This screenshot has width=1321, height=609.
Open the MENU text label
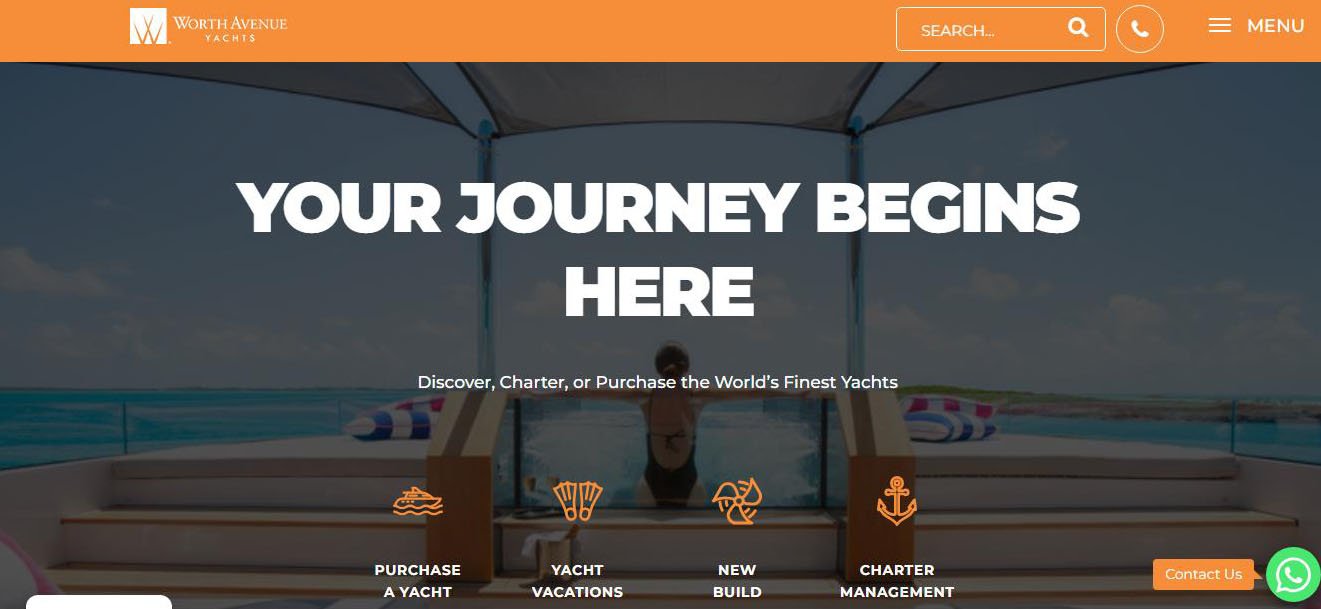coord(1275,26)
